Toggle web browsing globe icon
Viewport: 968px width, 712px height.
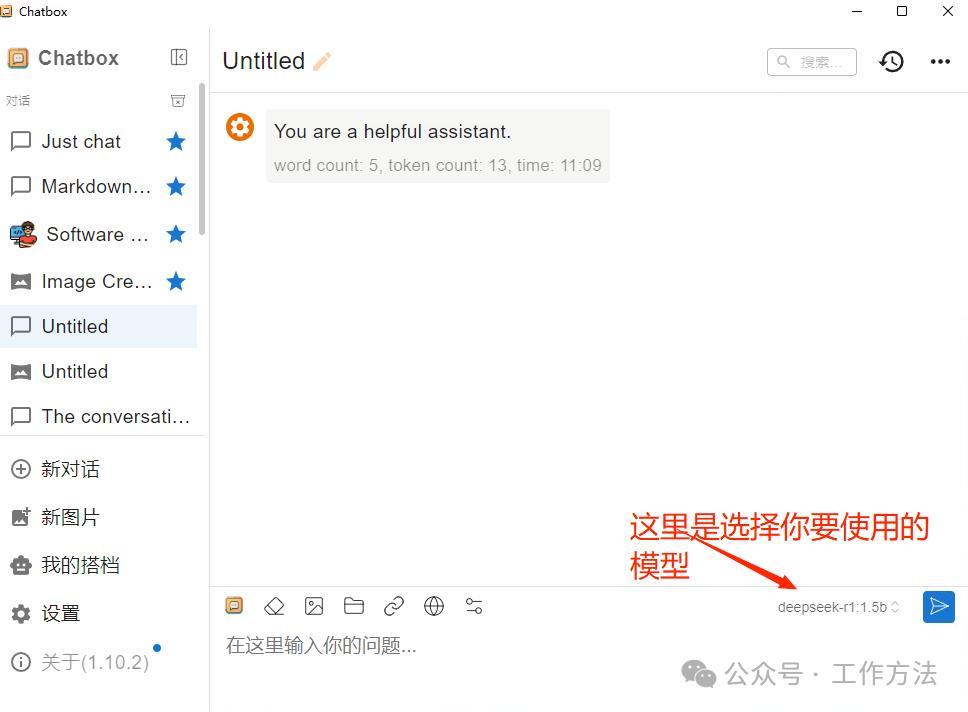(x=434, y=606)
